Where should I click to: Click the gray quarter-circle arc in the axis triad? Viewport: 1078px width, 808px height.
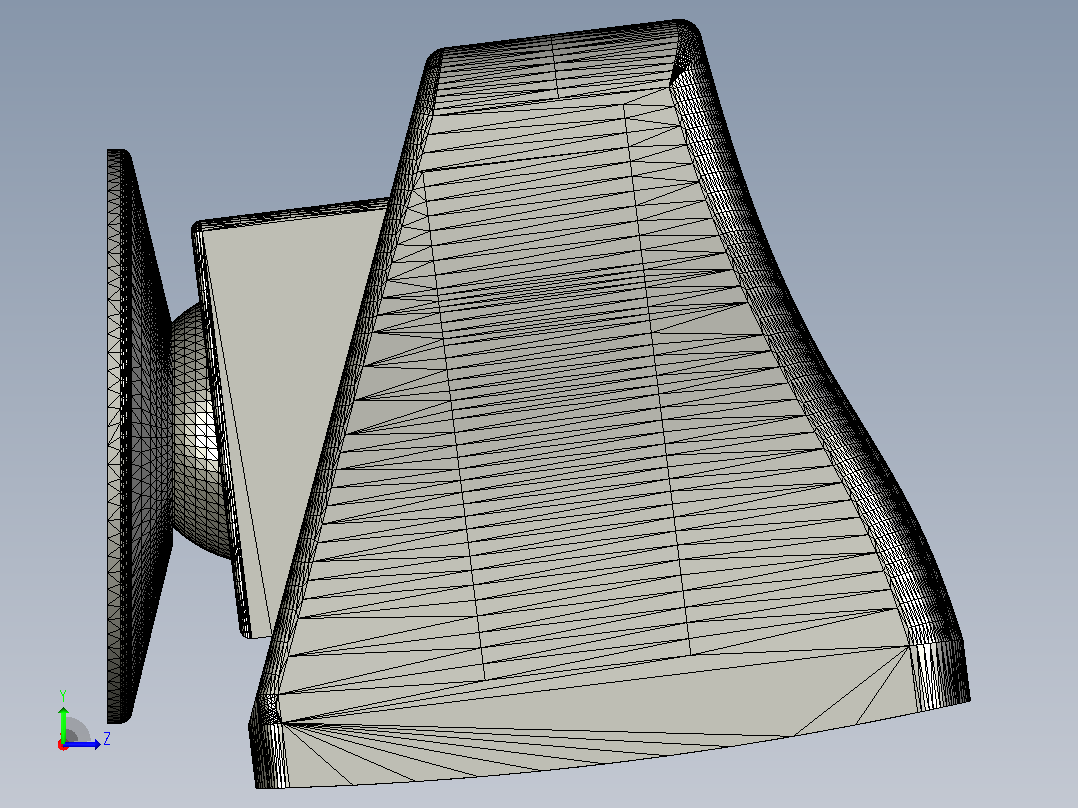click(78, 730)
